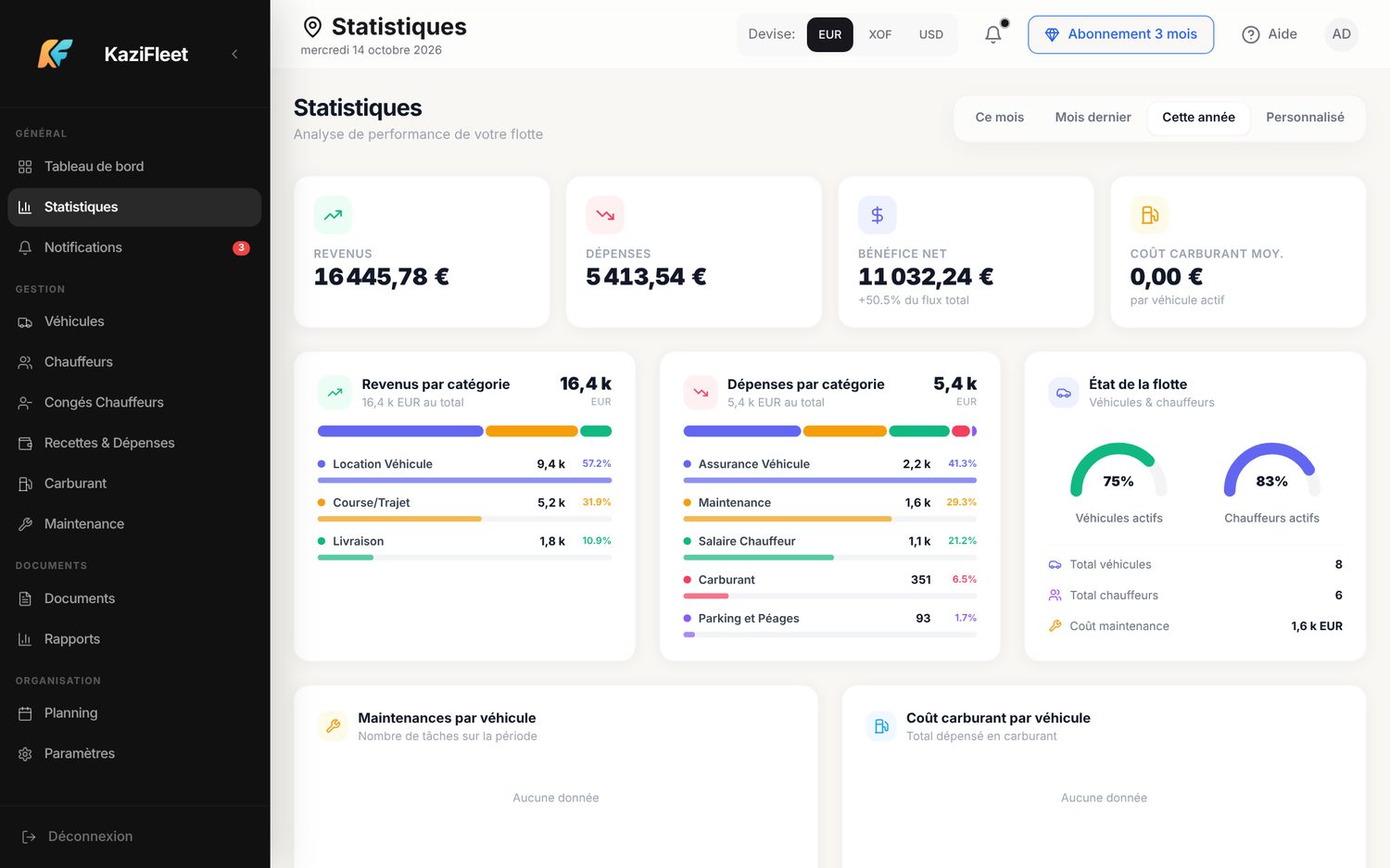Screen dimensions: 1390x868
Task: Click the Coût maintenance wrench icon
Action: (1055, 626)
